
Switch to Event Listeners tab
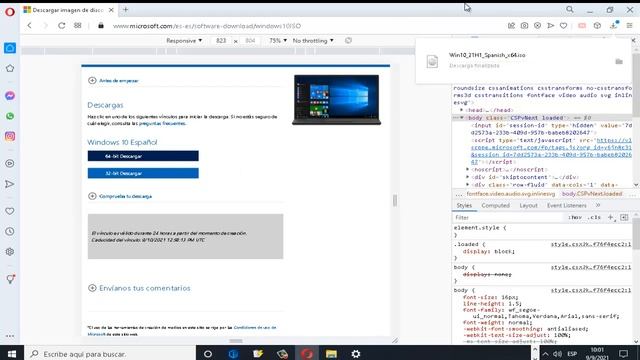click(567, 205)
